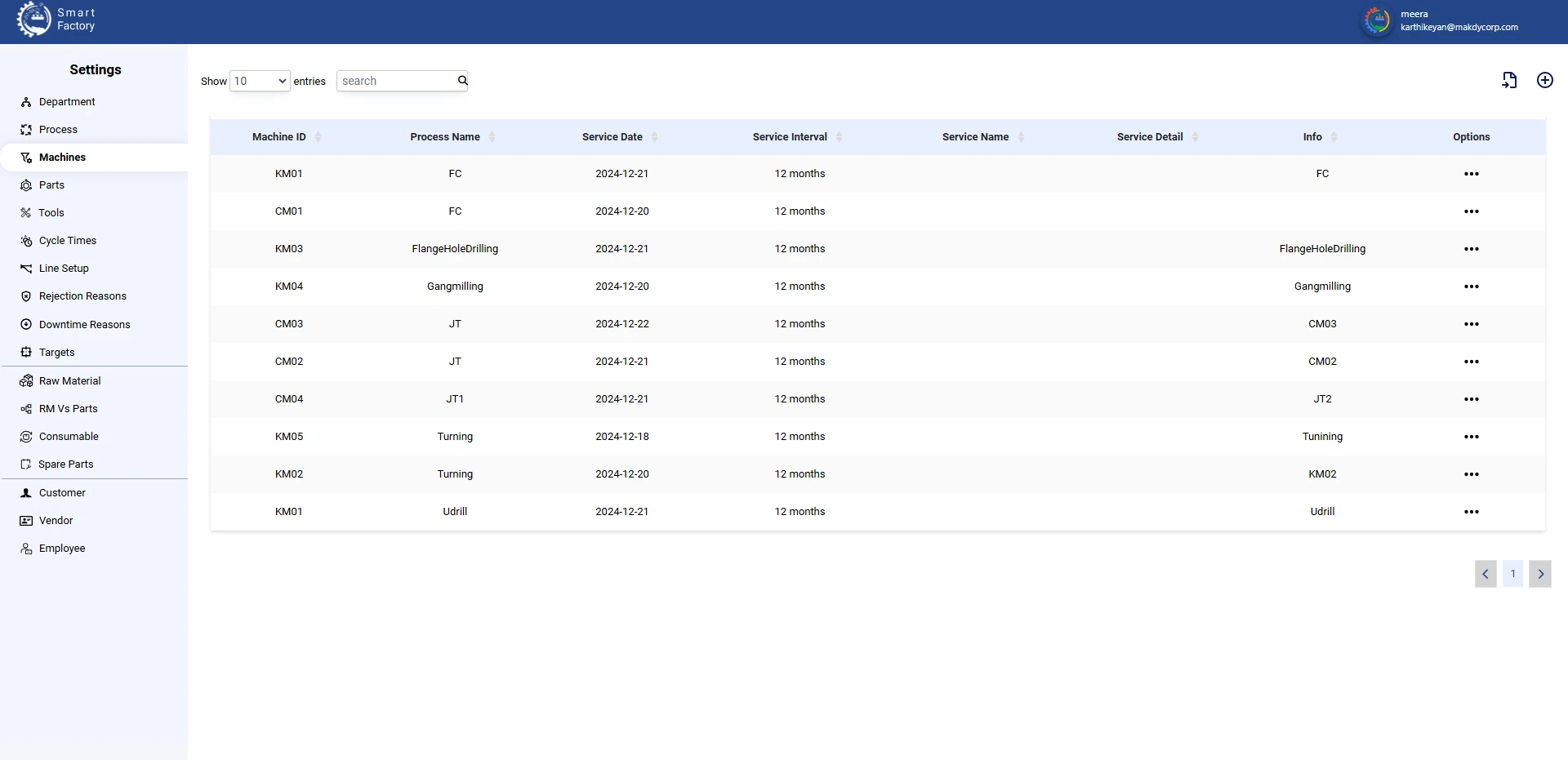Click the Line Setup icon
Viewport: 1568px width, 760px height.
pos(26,269)
